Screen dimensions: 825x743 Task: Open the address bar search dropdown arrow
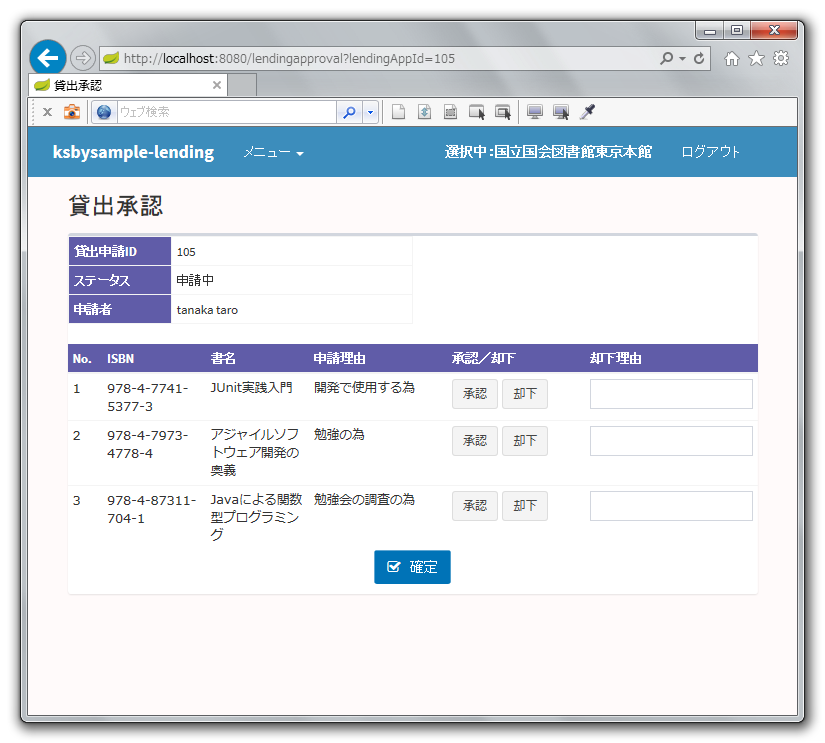coord(682,58)
